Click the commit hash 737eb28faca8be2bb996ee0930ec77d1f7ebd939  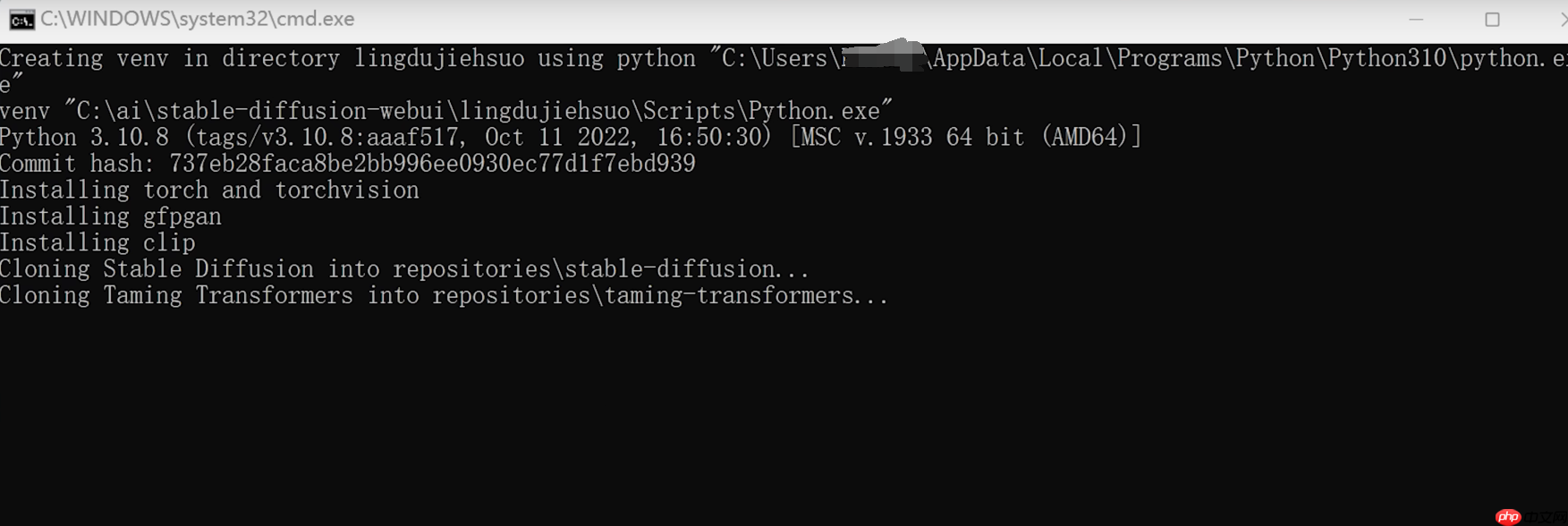pyautogui.click(x=432, y=163)
